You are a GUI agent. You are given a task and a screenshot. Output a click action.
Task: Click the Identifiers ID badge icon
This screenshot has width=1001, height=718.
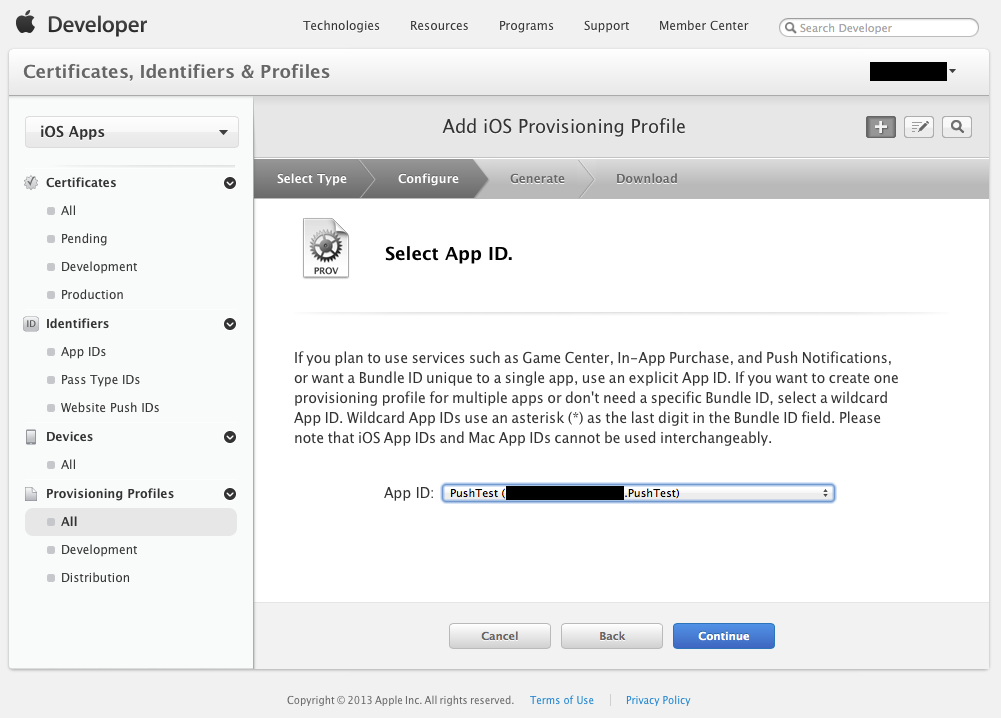31,324
